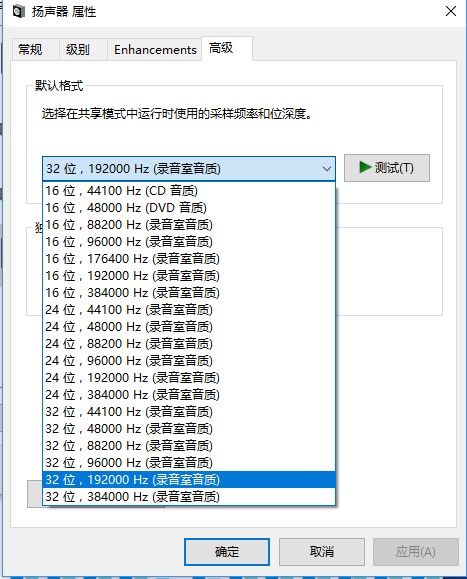The image size is (467, 579).
Task: Click the 测试(T) button
Action: point(387,168)
